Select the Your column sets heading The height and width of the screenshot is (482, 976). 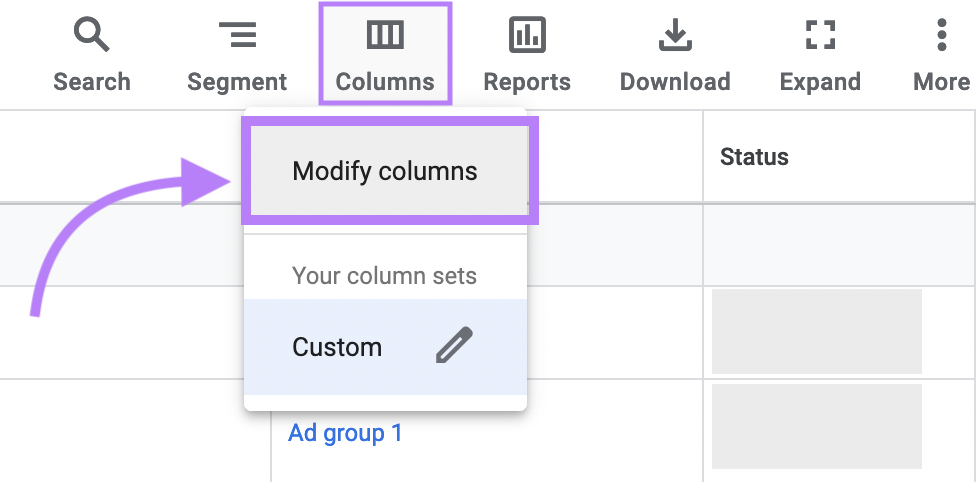(x=384, y=276)
